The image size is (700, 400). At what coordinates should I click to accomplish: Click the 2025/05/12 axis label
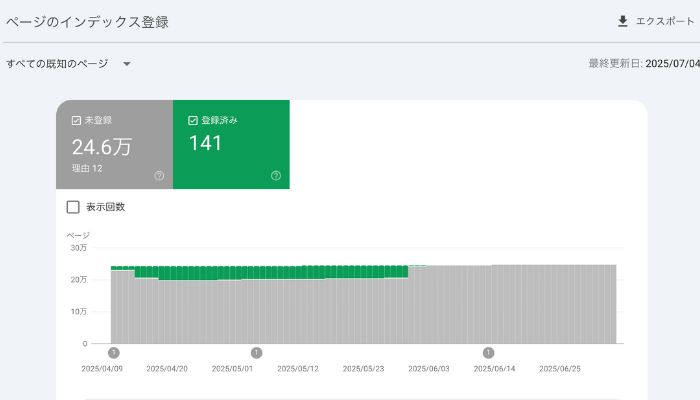pyautogui.click(x=298, y=369)
